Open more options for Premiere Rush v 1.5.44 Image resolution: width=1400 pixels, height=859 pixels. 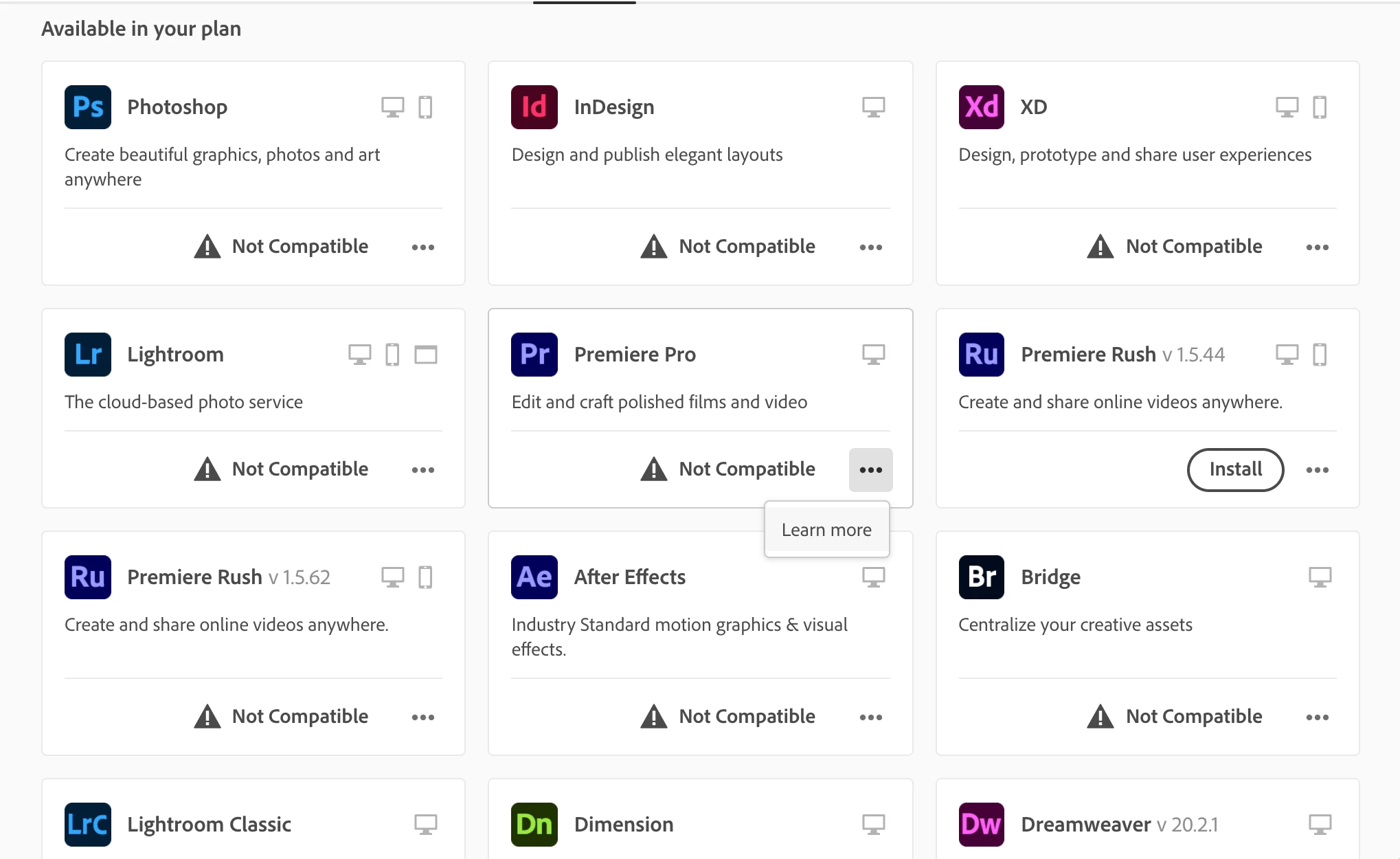(1317, 470)
